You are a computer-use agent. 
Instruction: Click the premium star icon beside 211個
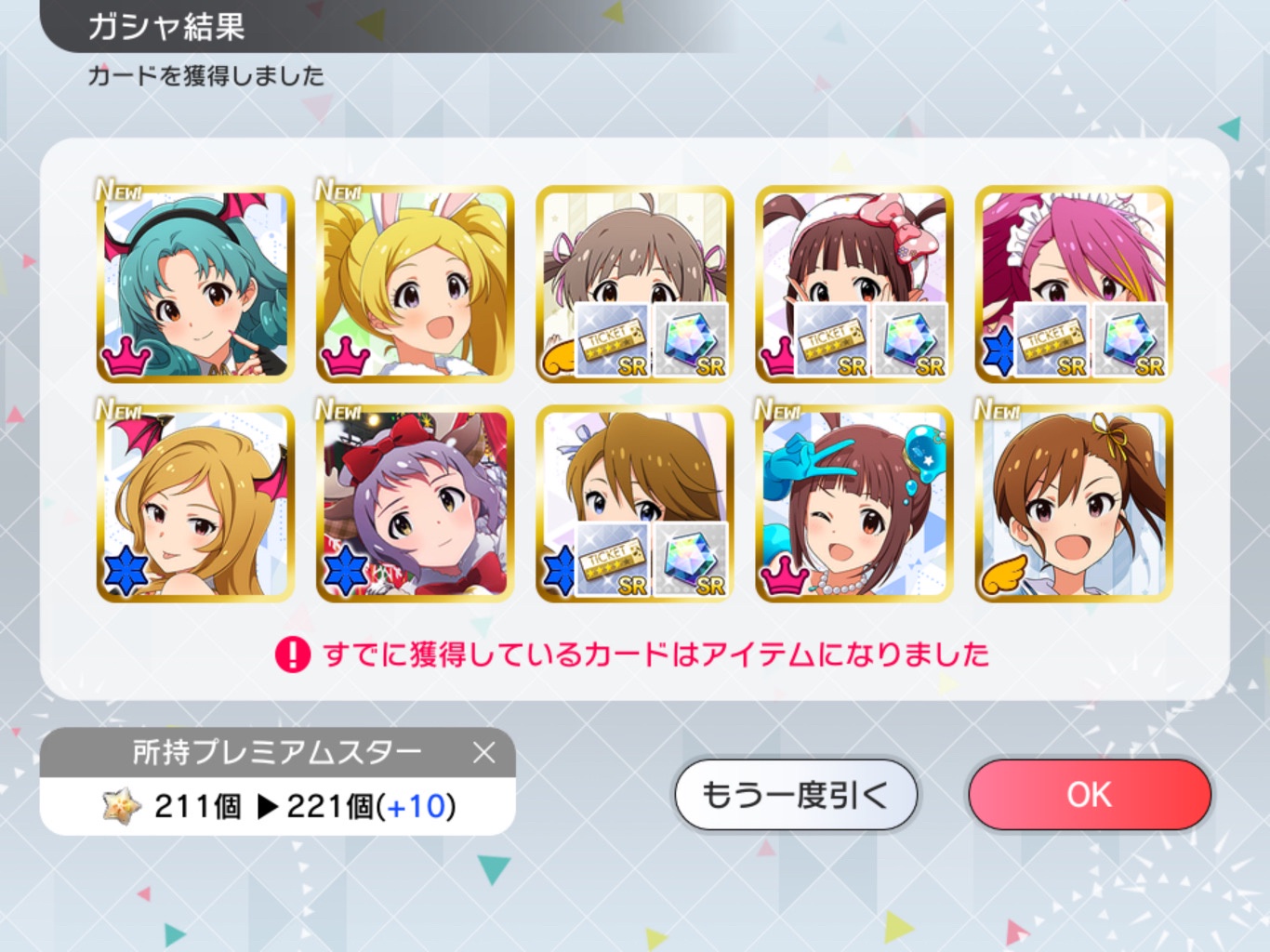click(122, 806)
